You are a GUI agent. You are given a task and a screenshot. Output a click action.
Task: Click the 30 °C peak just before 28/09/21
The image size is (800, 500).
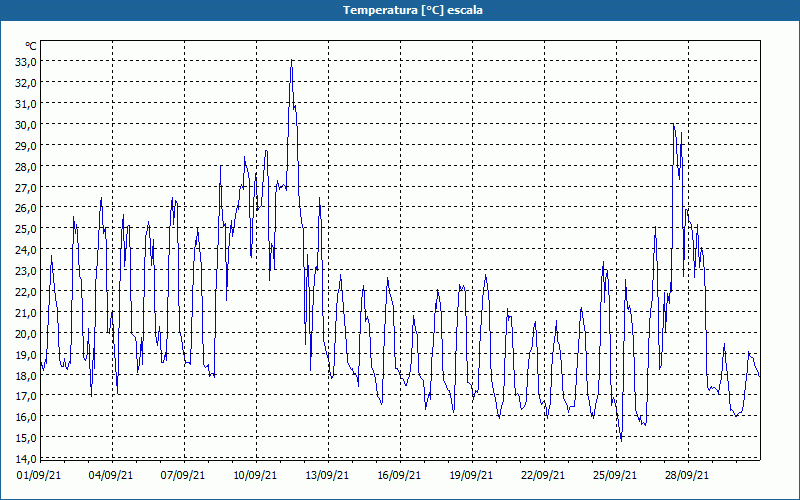(x=674, y=125)
